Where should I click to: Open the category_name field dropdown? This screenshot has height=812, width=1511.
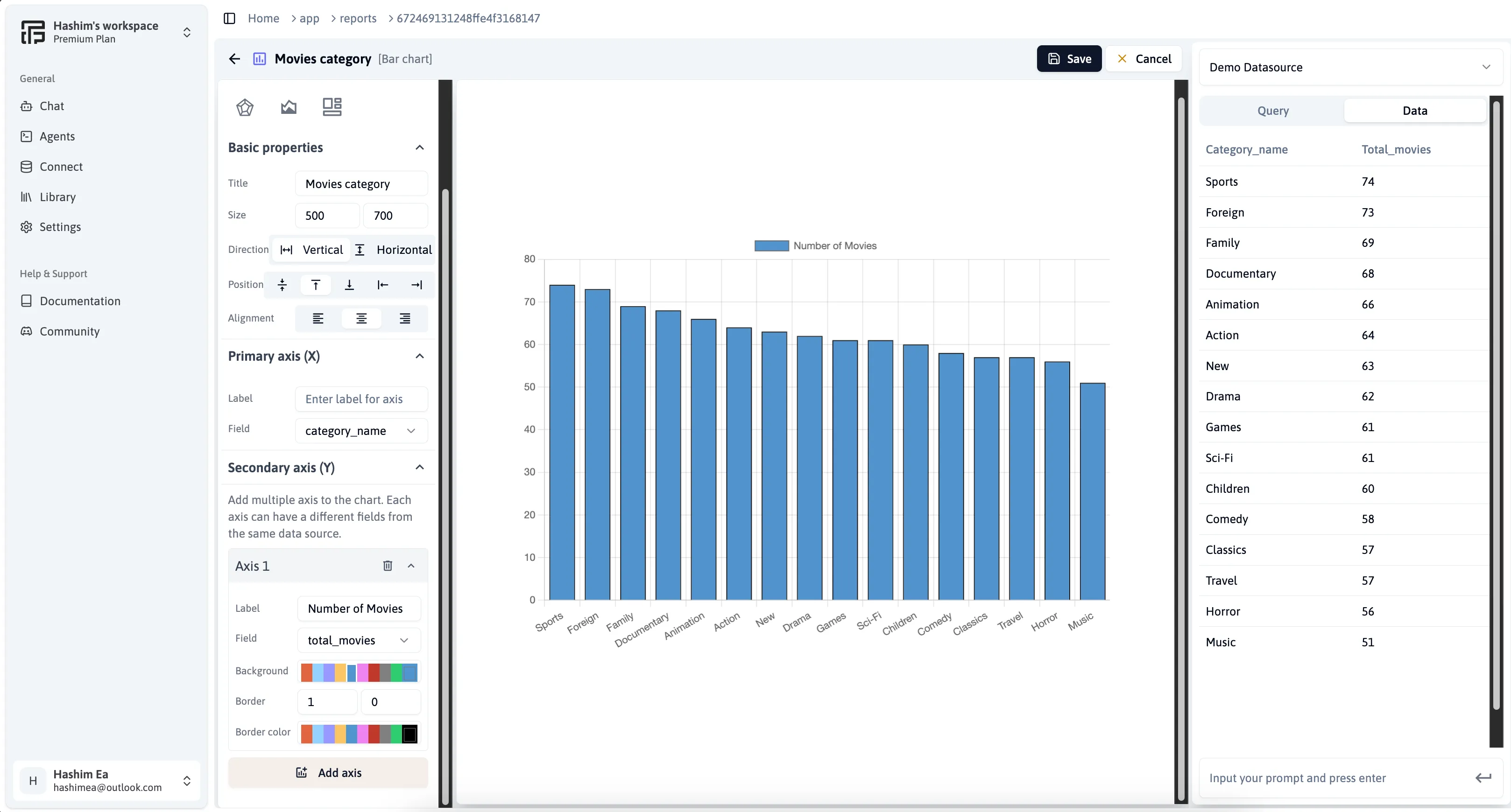click(361, 431)
